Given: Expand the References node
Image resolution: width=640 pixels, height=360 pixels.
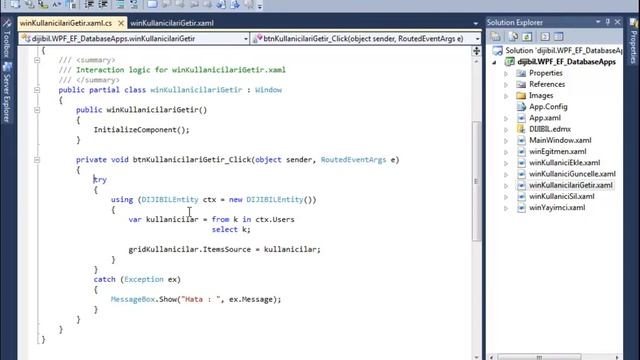Looking at the screenshot, I should pyautogui.click(x=506, y=85).
